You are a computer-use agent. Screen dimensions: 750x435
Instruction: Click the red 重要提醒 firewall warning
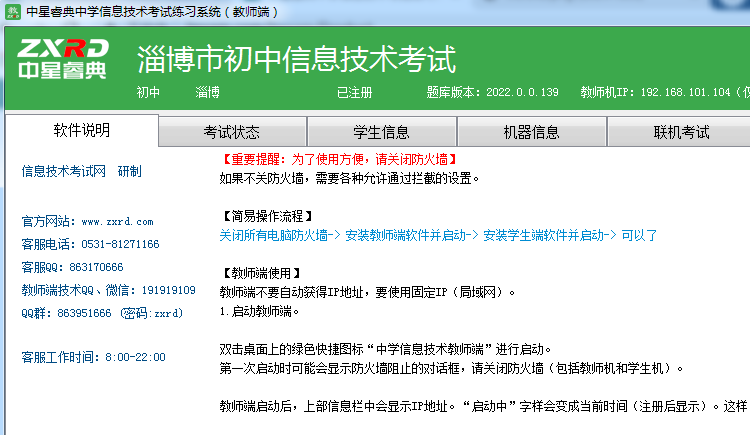pos(338,160)
